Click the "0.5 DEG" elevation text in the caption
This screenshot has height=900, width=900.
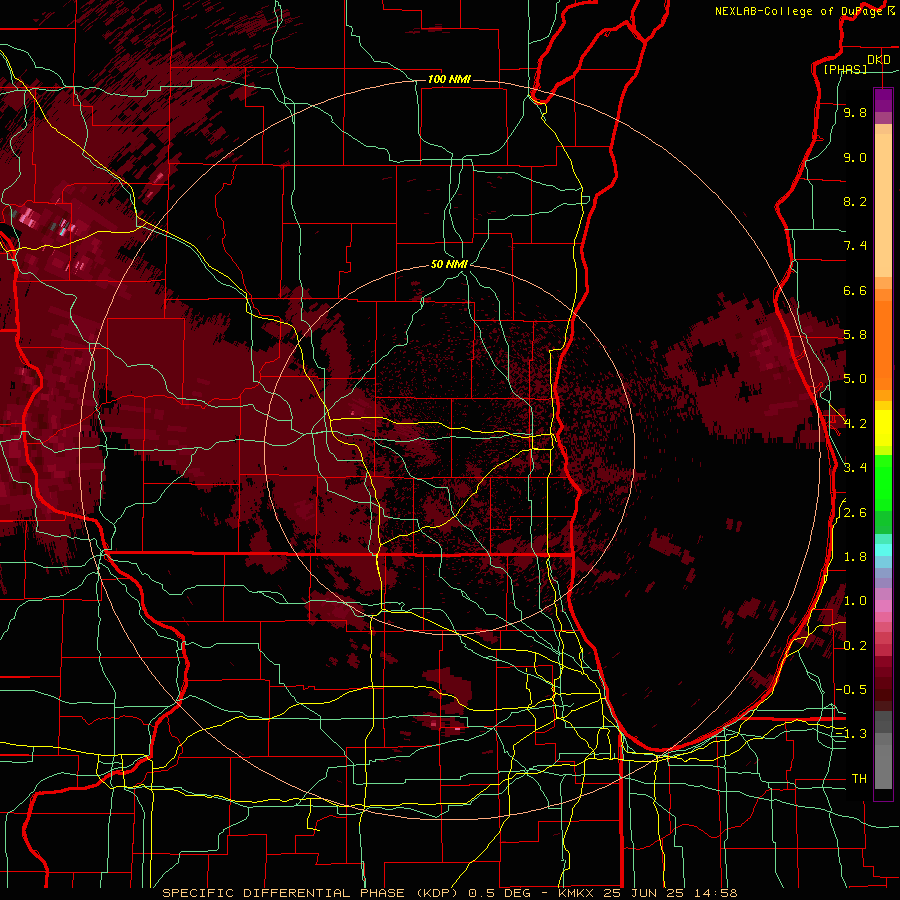click(x=501, y=893)
